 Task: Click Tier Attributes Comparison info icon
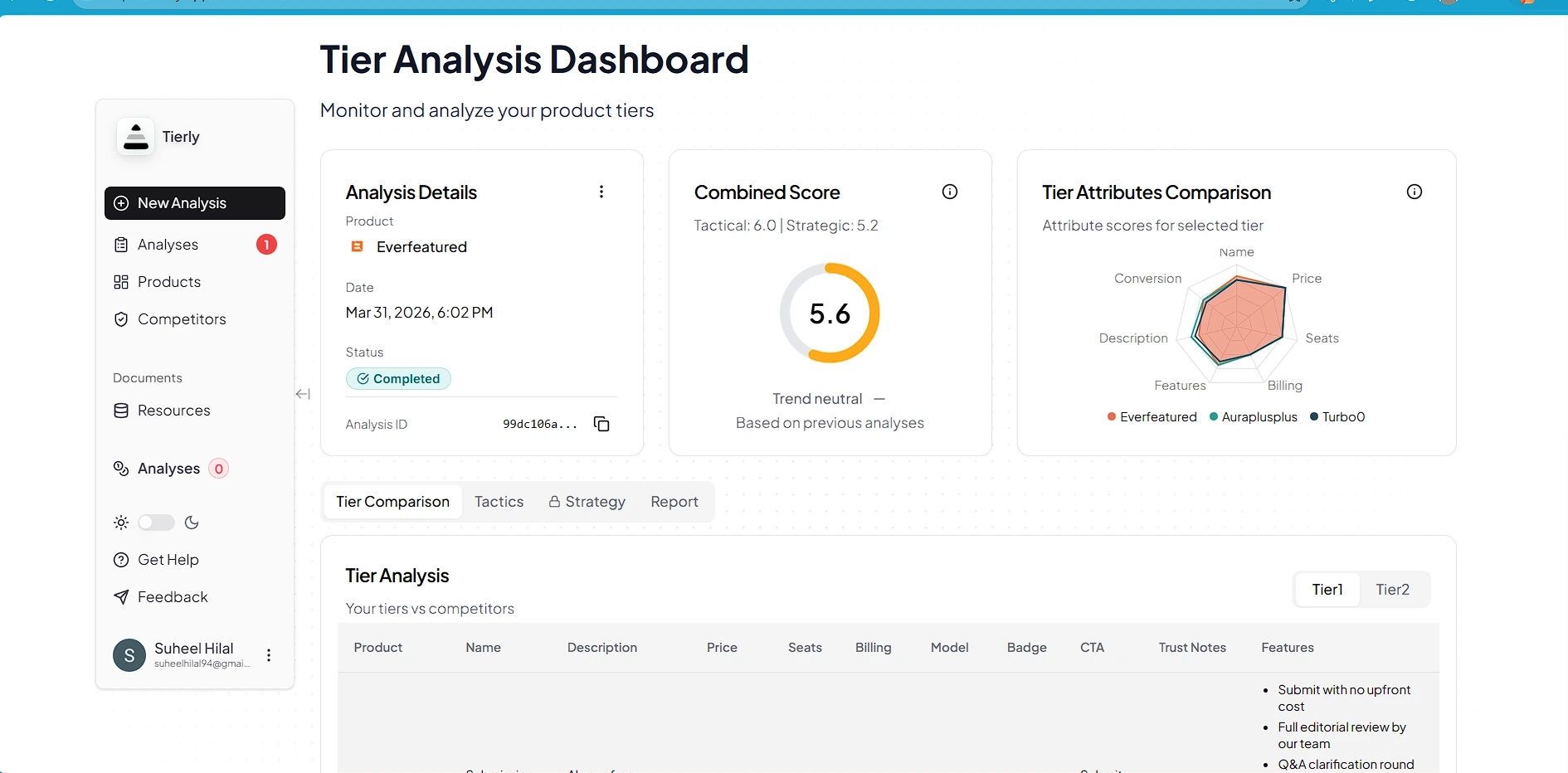click(x=1415, y=192)
